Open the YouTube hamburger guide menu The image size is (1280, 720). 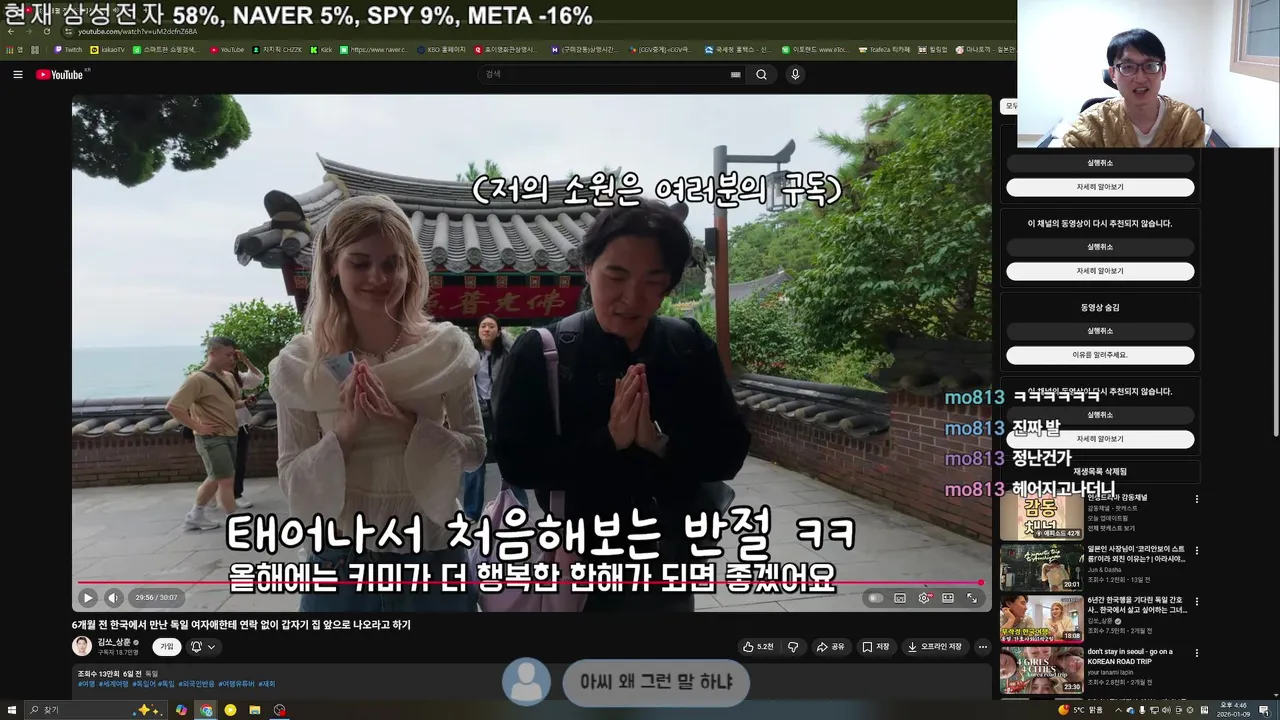click(x=17, y=74)
